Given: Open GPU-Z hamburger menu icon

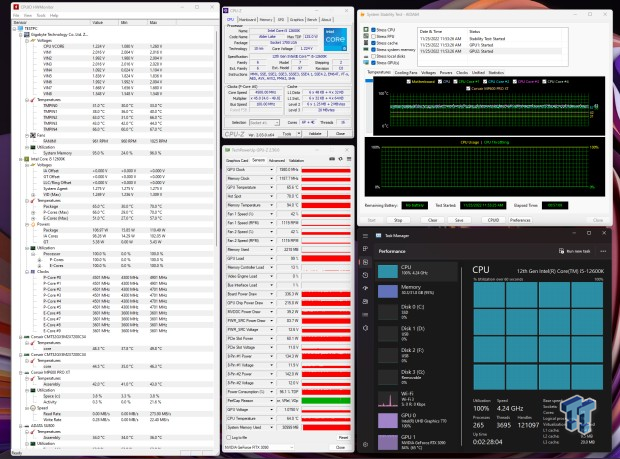Looking at the screenshot, I should (x=349, y=159).
